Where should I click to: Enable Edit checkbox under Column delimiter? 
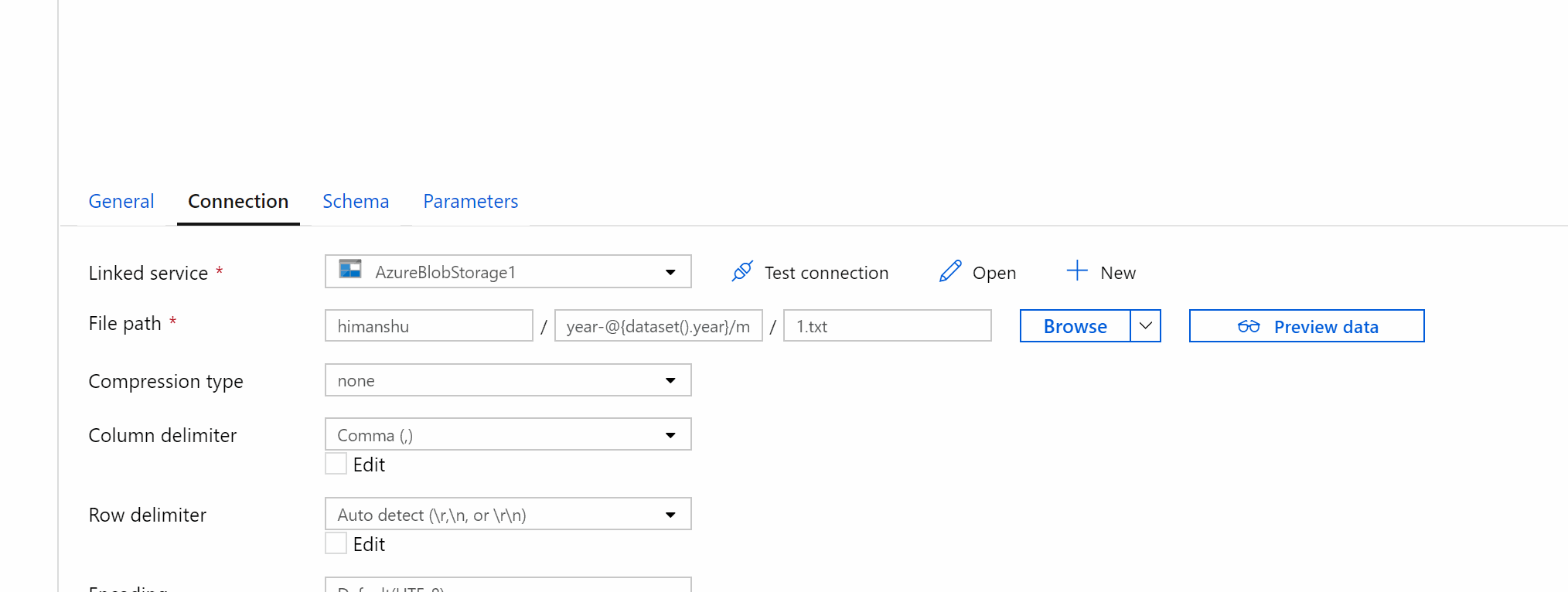(x=336, y=464)
